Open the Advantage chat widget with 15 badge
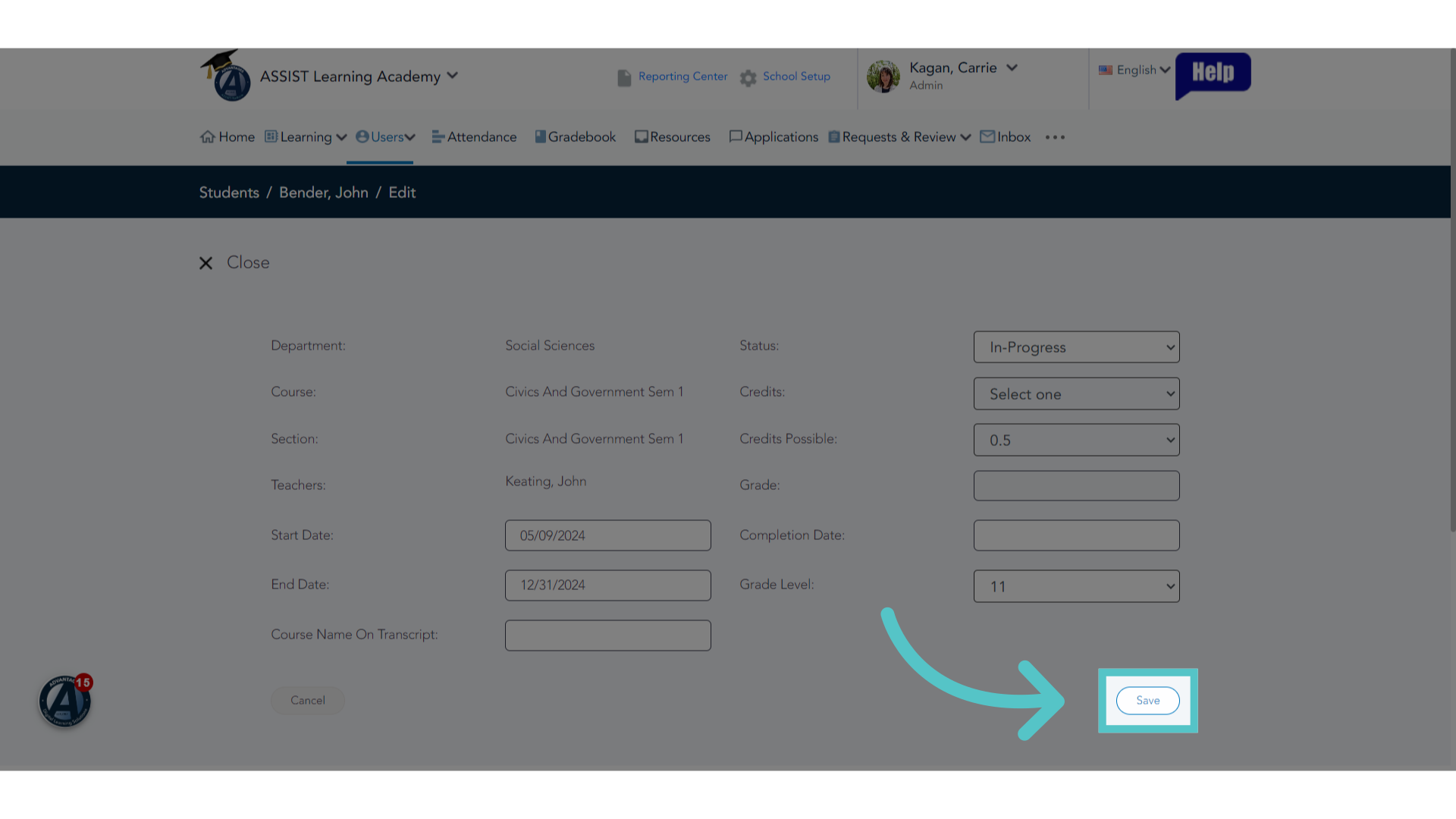 [x=65, y=701]
